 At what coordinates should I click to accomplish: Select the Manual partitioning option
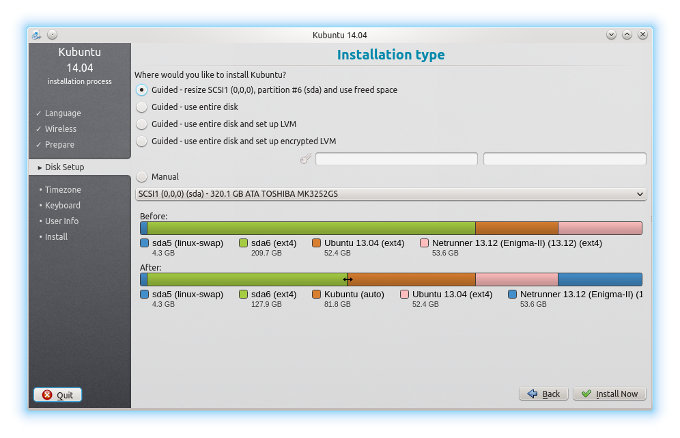coord(157,177)
